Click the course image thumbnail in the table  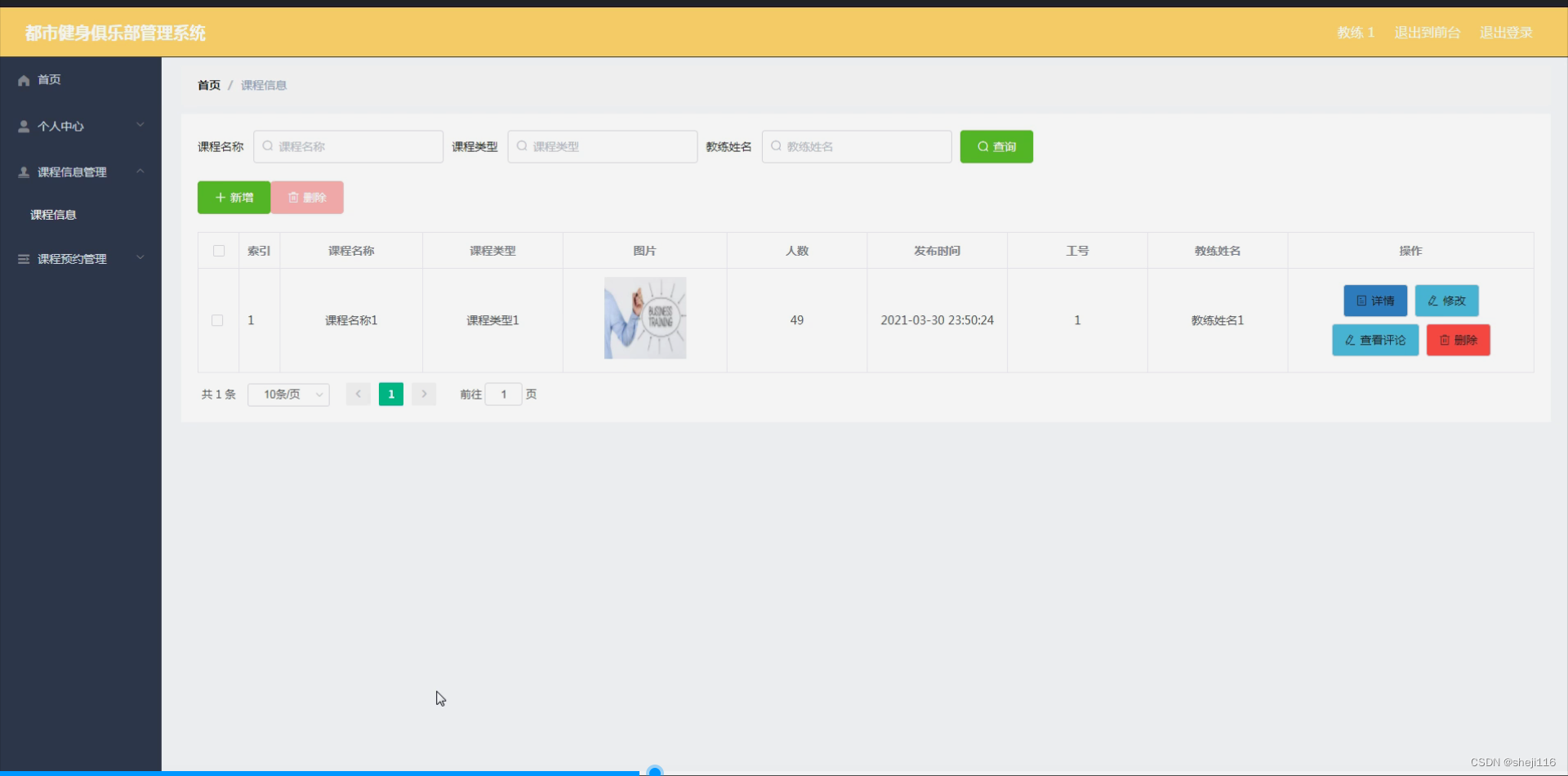(645, 318)
